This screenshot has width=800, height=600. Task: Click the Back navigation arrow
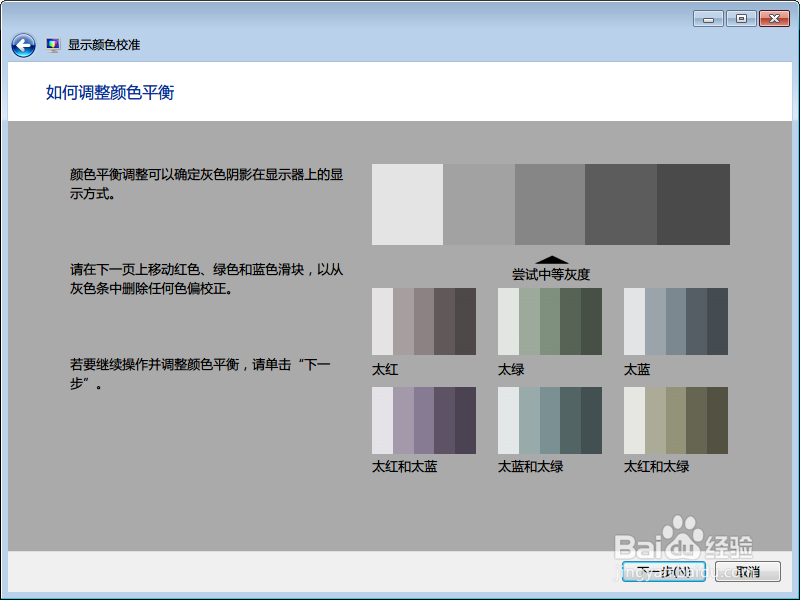click(x=22, y=43)
